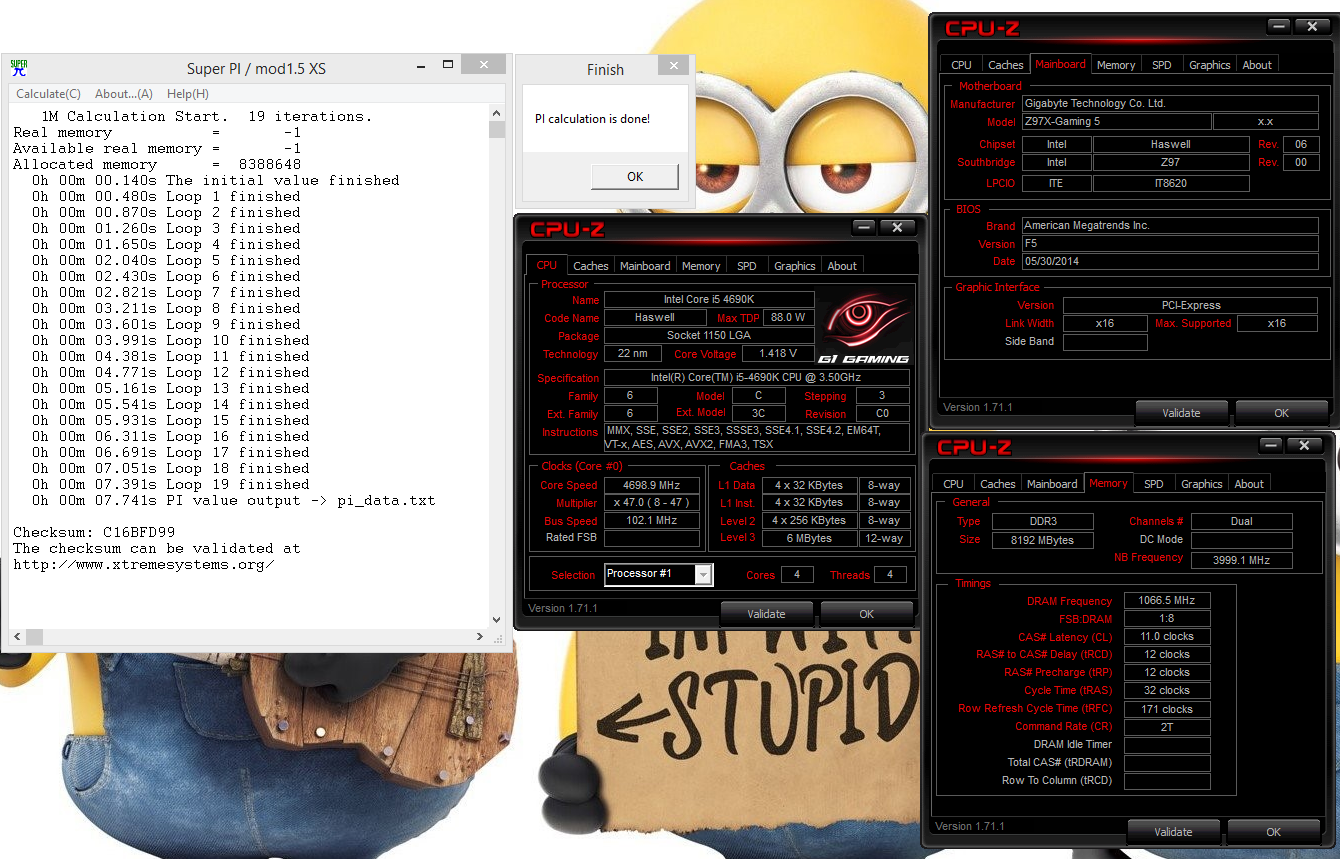
Task: Click Validate in CPU-Z Memory window
Action: click(1173, 832)
